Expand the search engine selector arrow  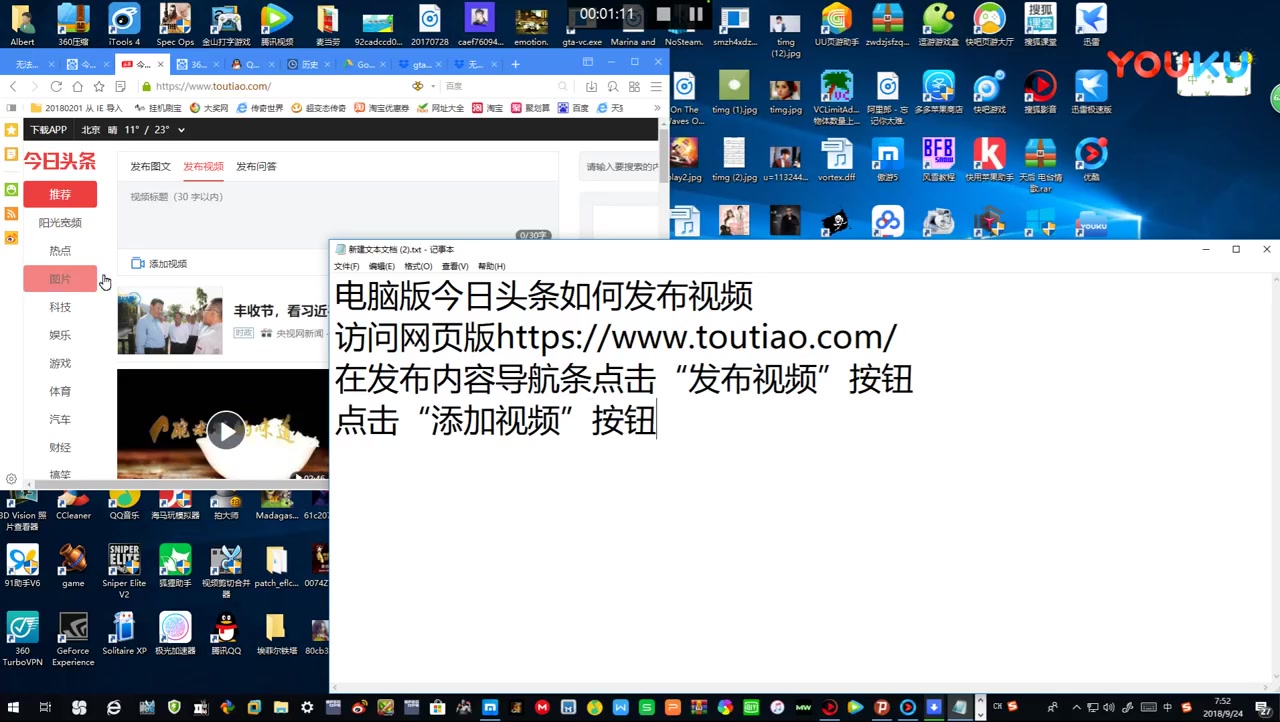coord(432,87)
